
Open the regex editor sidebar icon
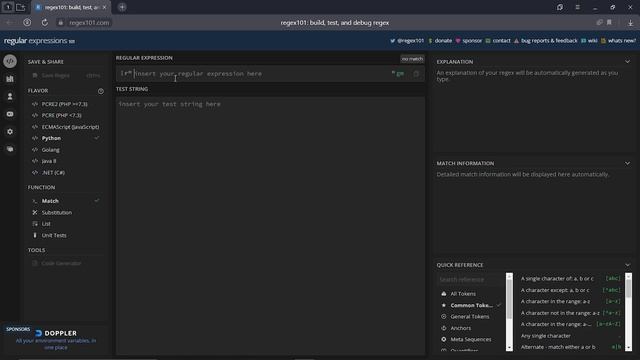pyautogui.click(x=10, y=61)
